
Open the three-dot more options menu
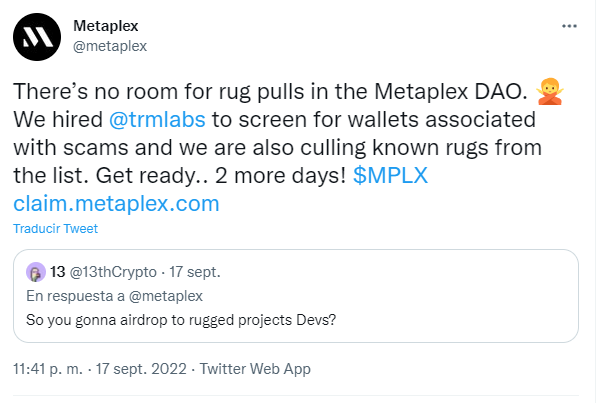point(571,23)
